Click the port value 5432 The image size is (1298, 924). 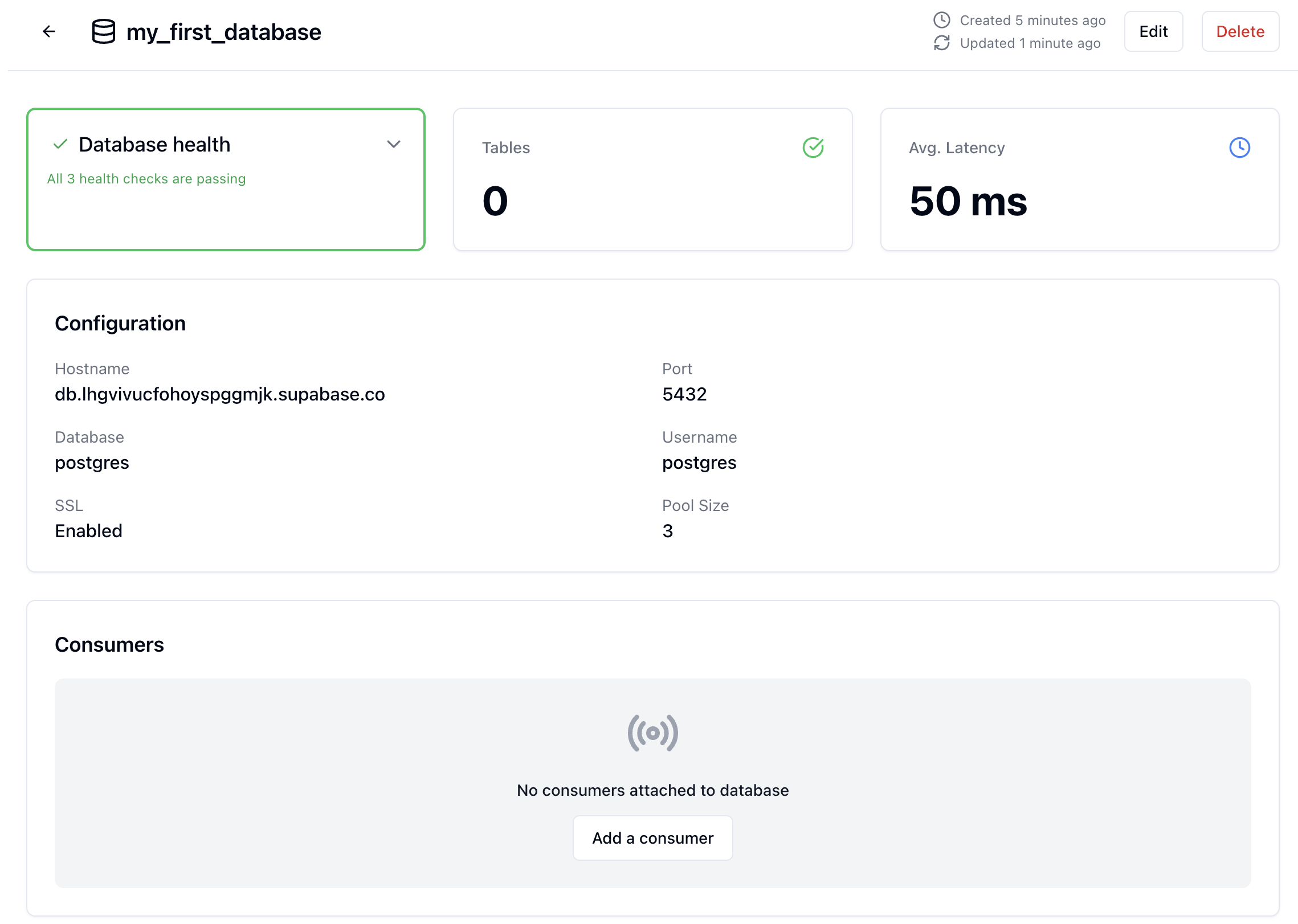coord(684,394)
